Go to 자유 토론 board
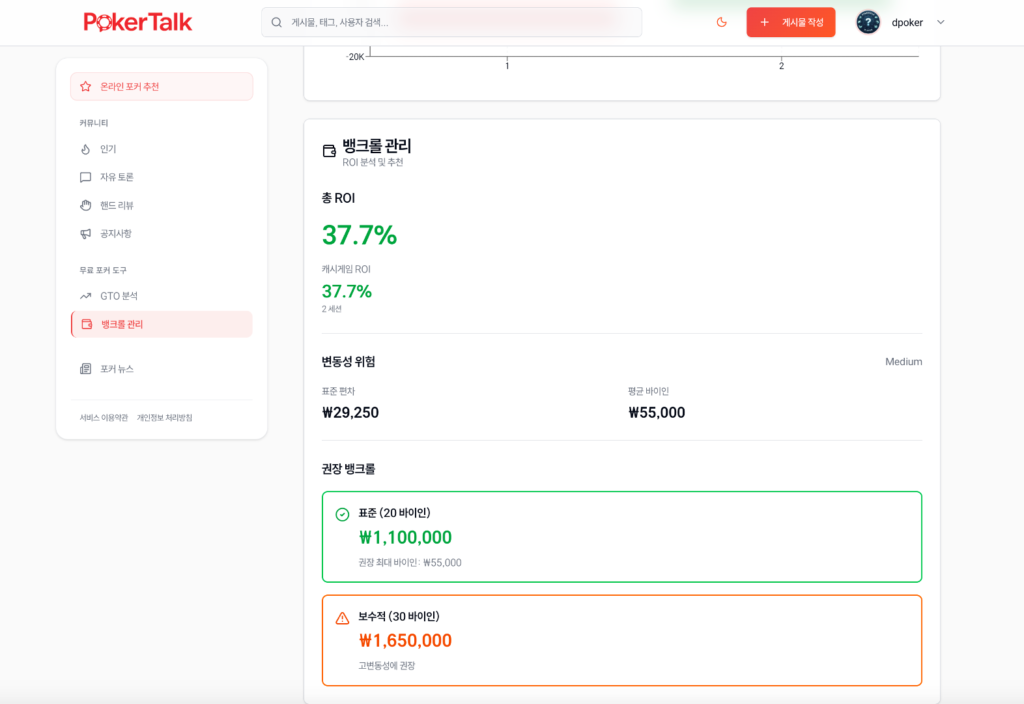This screenshot has width=1024, height=704. click(x=162, y=177)
